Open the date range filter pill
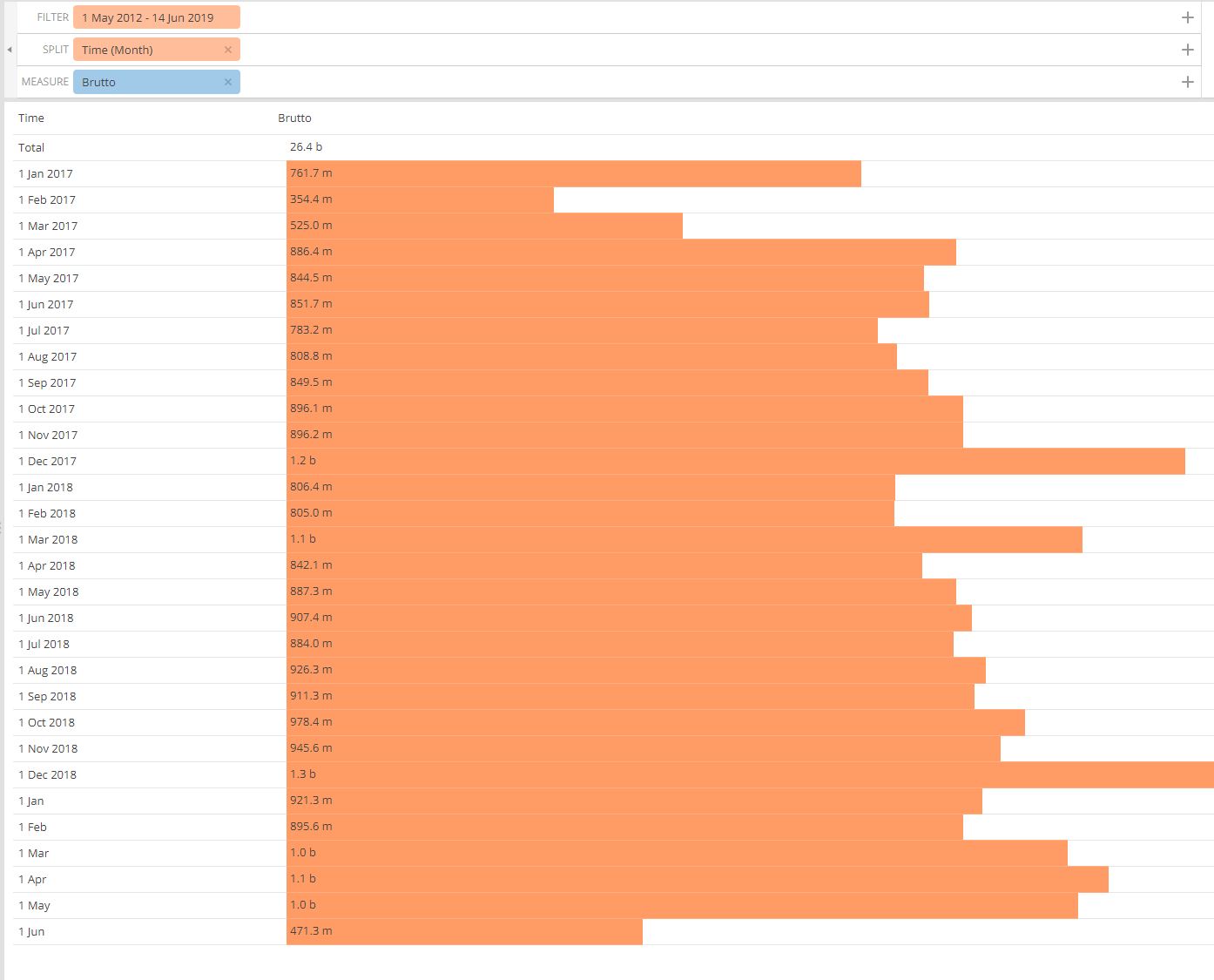The image size is (1214, 980). pos(157,17)
